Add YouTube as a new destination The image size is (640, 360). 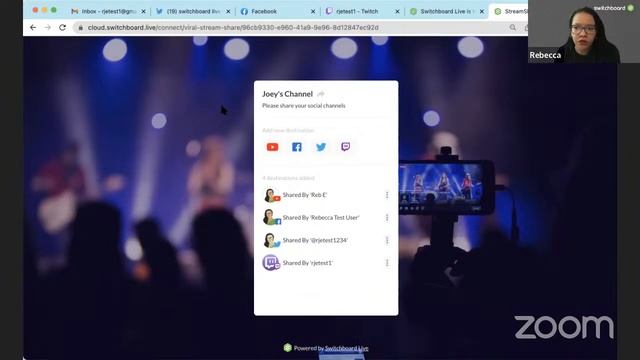[272, 147]
